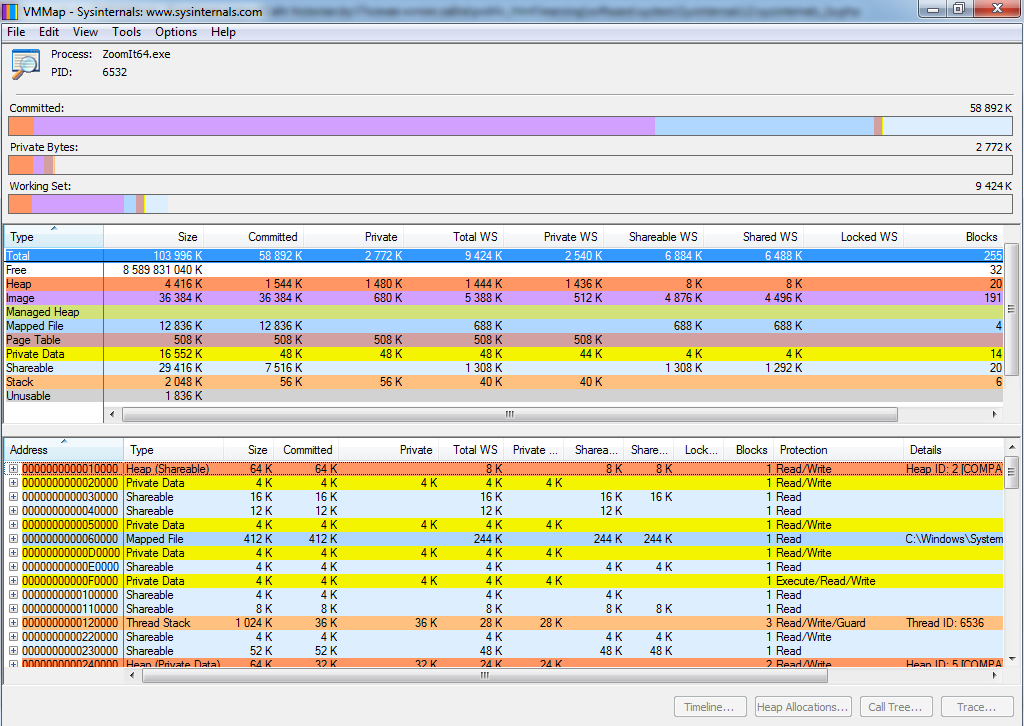Open the Tools menu
Screen dimensions: 1024x726
click(x=126, y=32)
